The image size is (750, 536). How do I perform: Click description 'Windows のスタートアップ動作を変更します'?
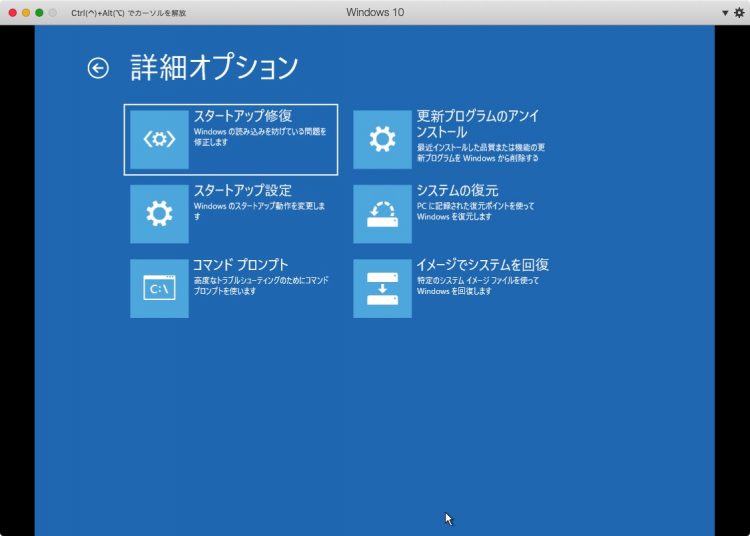(x=259, y=211)
